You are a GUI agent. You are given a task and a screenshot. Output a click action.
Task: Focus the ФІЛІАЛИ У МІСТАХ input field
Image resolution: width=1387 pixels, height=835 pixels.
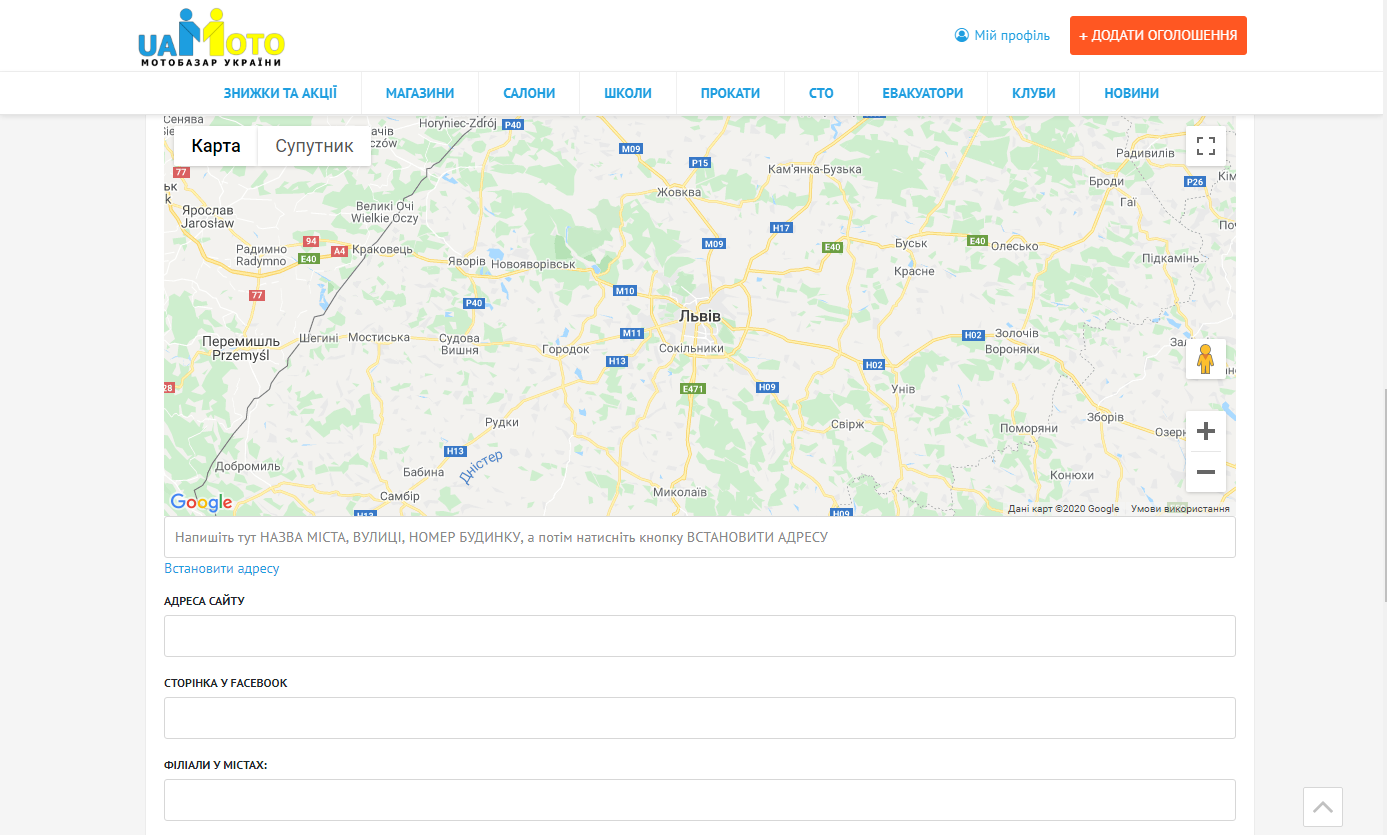coord(700,800)
